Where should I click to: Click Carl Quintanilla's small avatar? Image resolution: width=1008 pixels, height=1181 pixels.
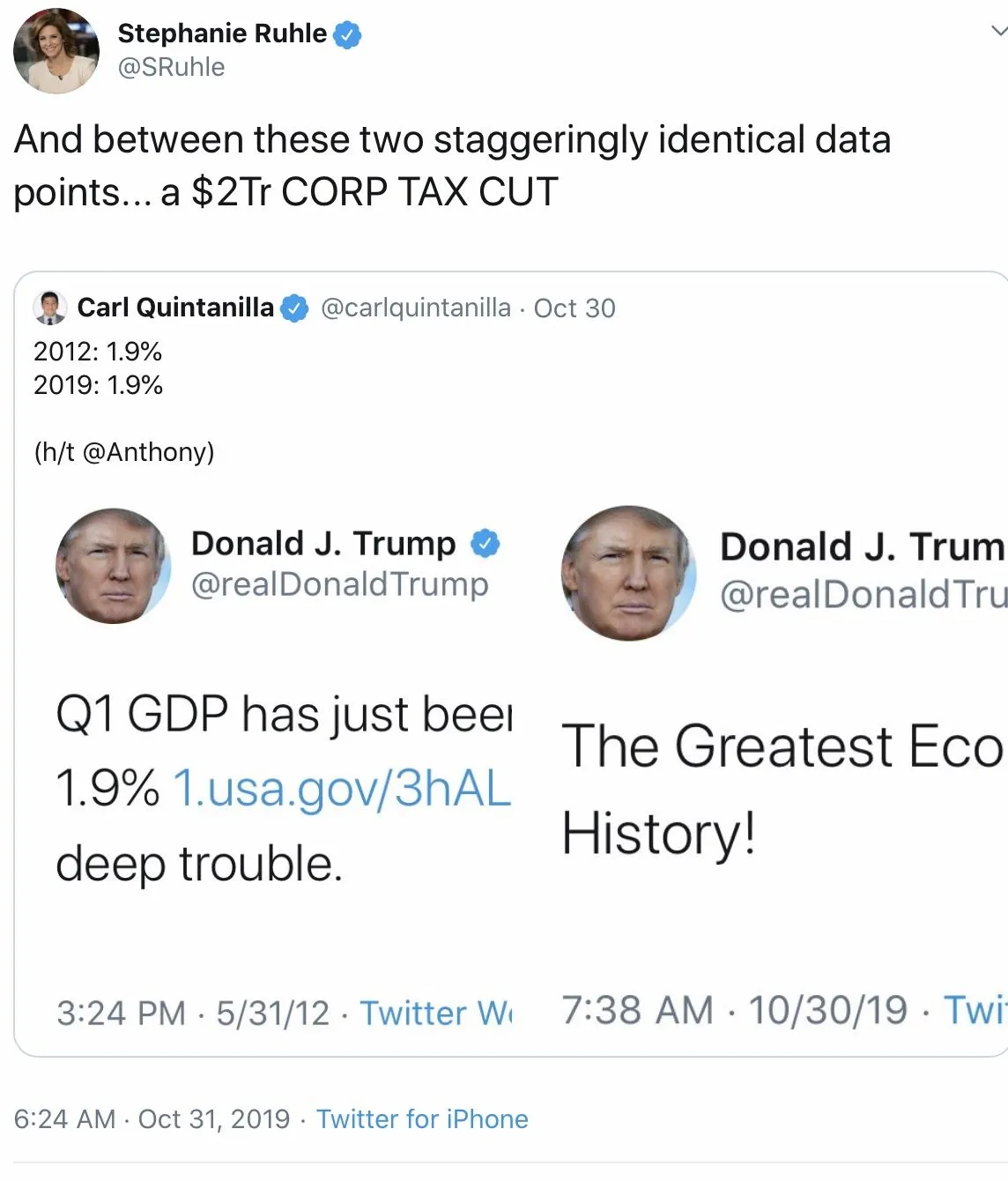point(50,308)
